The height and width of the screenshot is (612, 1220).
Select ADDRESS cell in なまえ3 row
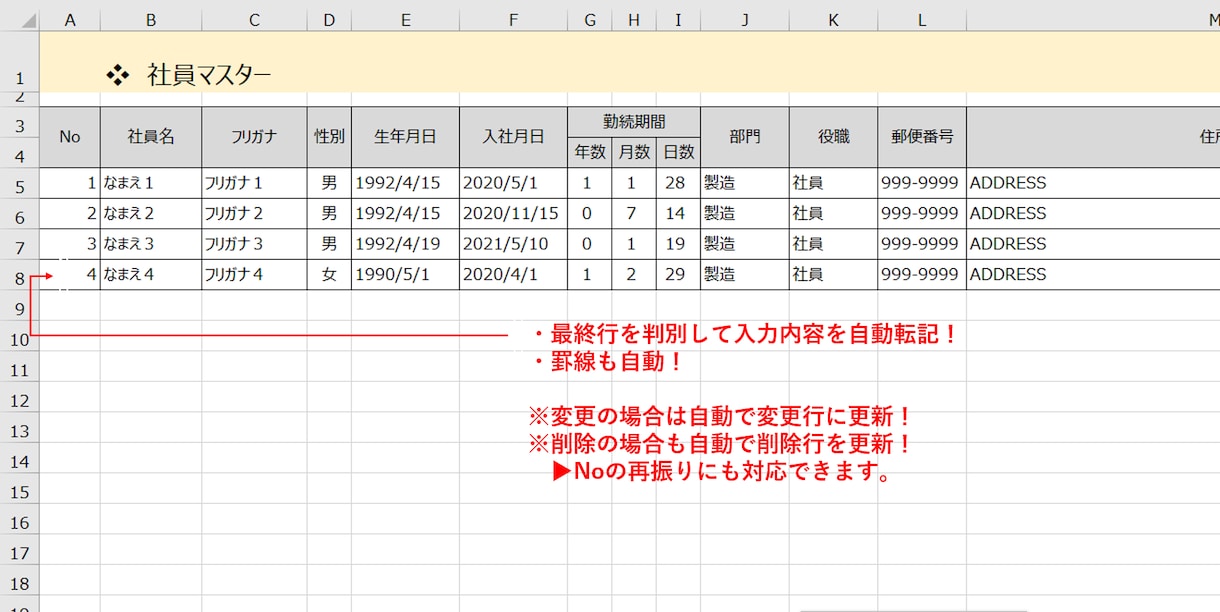1093,244
